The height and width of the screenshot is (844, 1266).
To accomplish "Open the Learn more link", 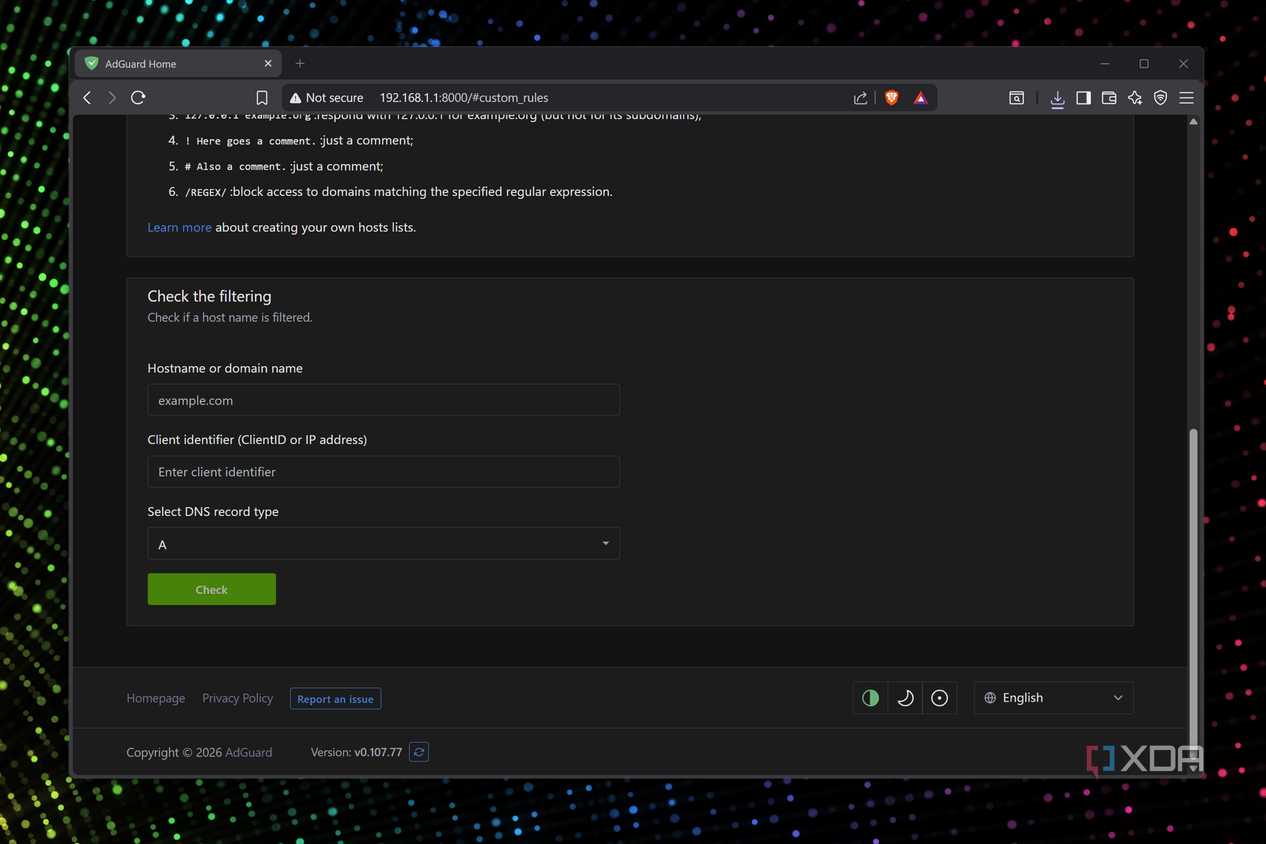I will 179,227.
